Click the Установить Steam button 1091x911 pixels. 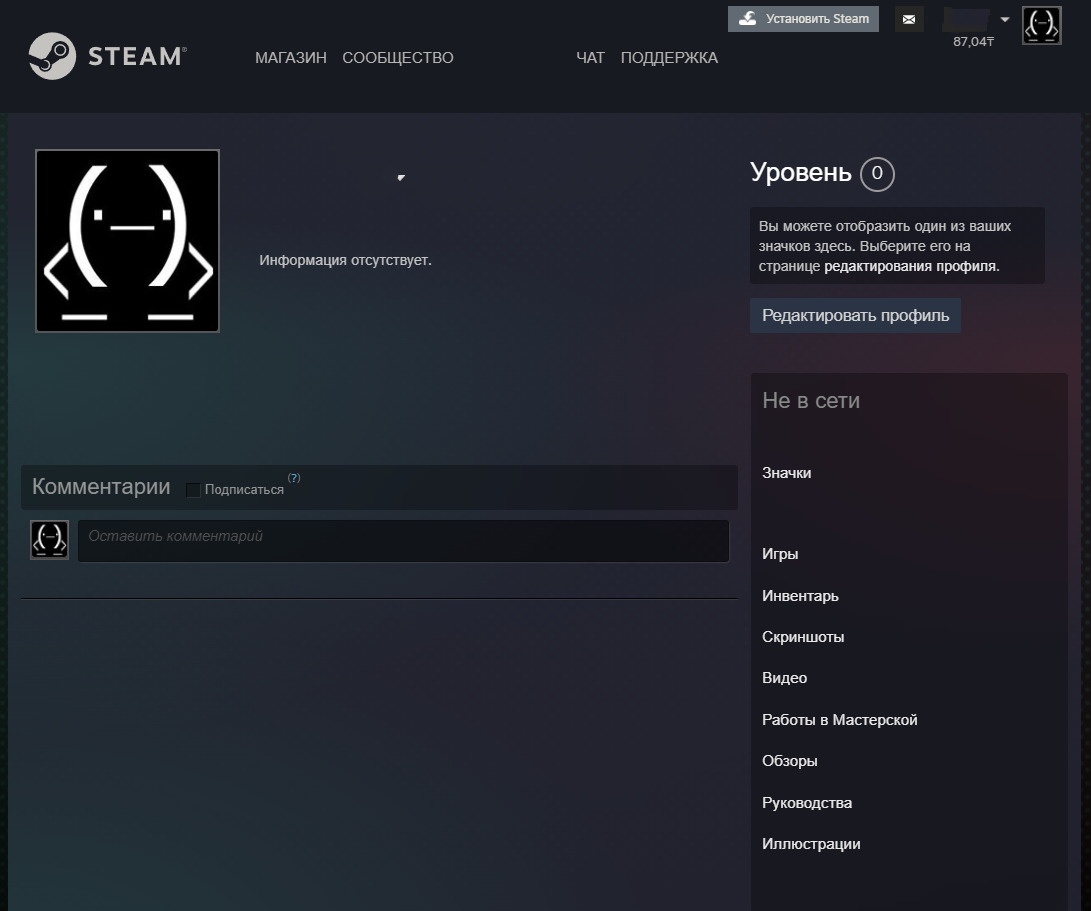pos(803,19)
